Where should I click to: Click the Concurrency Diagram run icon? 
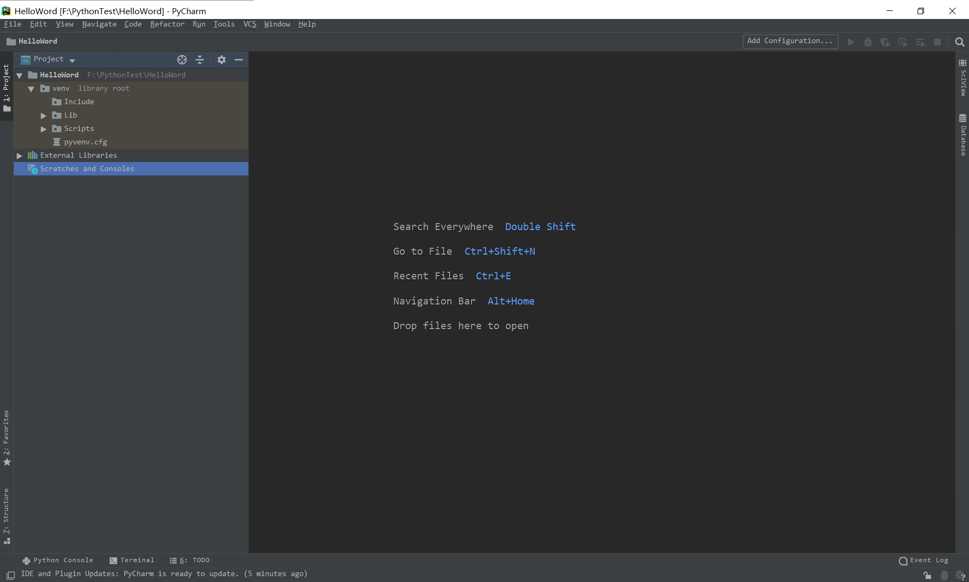coord(920,41)
